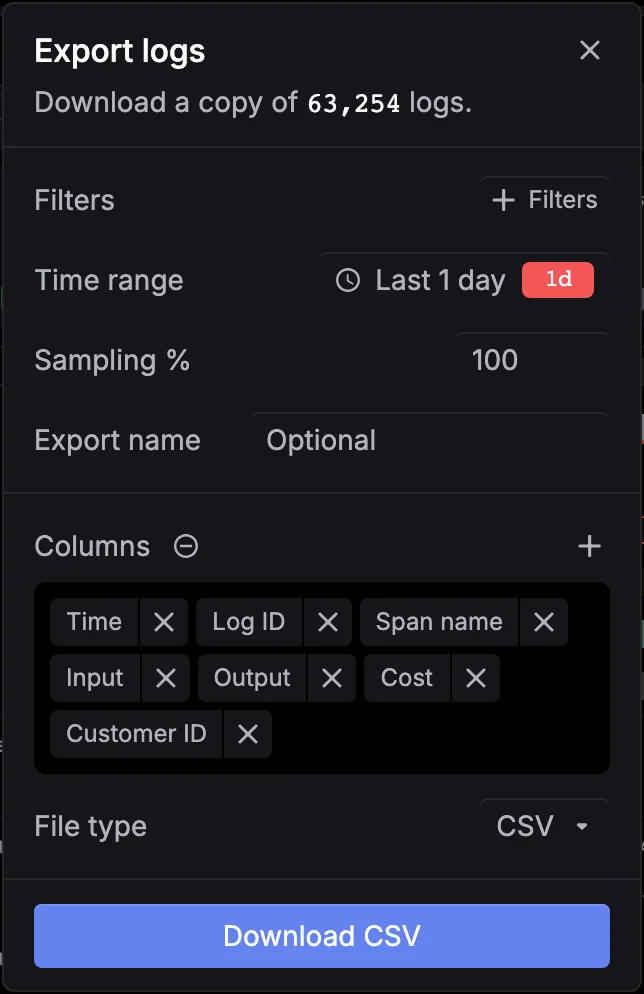Open the CSV file type dropdown
The image size is (644, 994).
pyautogui.click(x=544, y=826)
